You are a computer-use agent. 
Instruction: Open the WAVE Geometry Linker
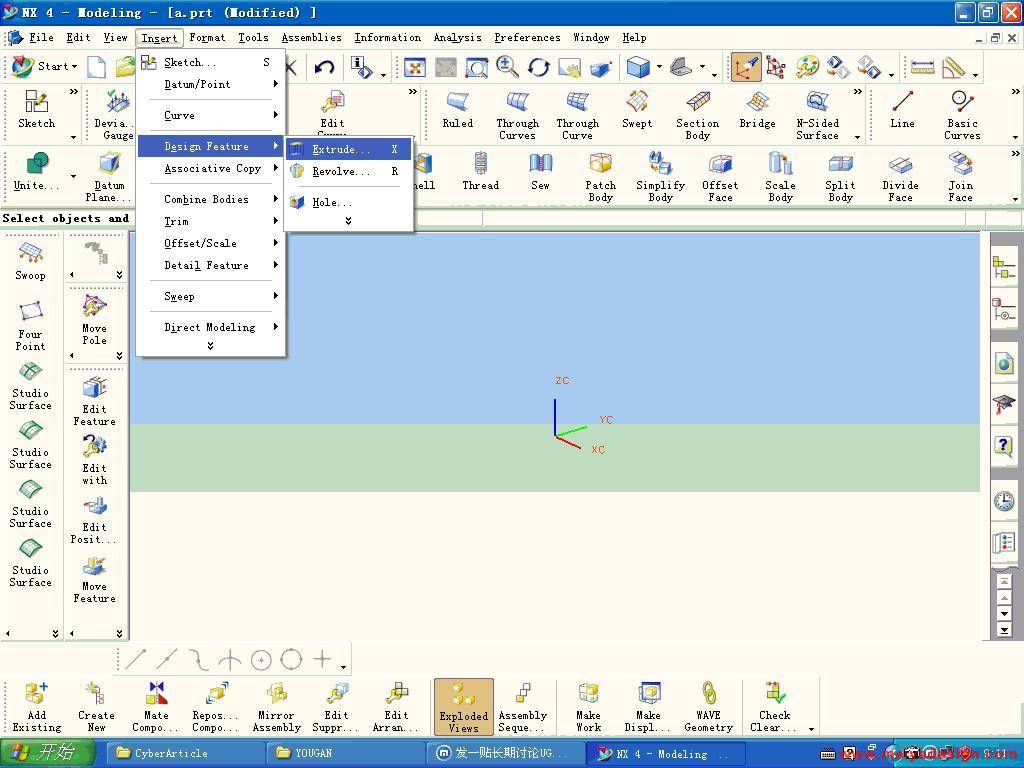709,707
